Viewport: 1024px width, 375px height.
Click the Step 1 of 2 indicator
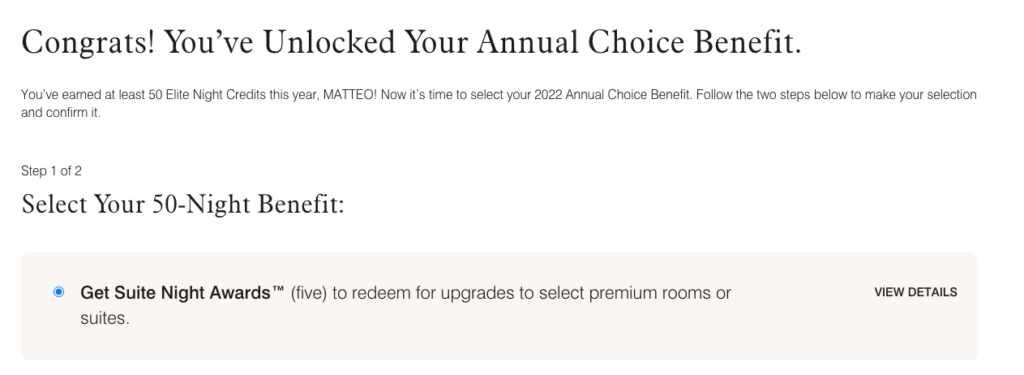51,171
